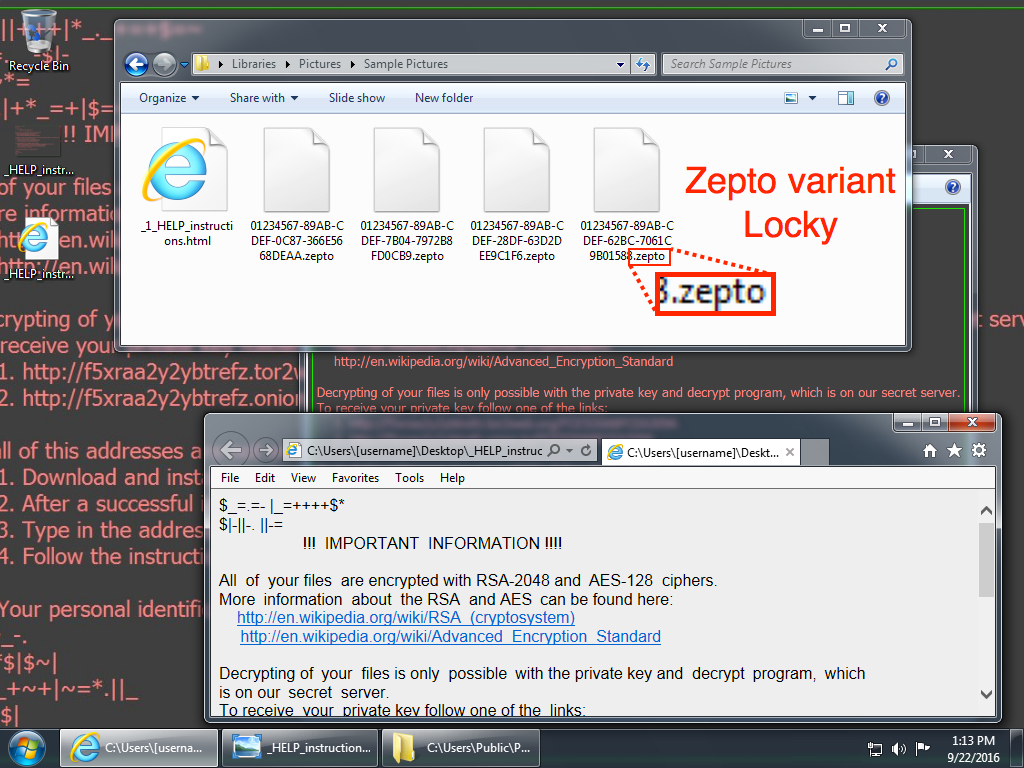
Task: Start the Slide show
Action: [357, 98]
